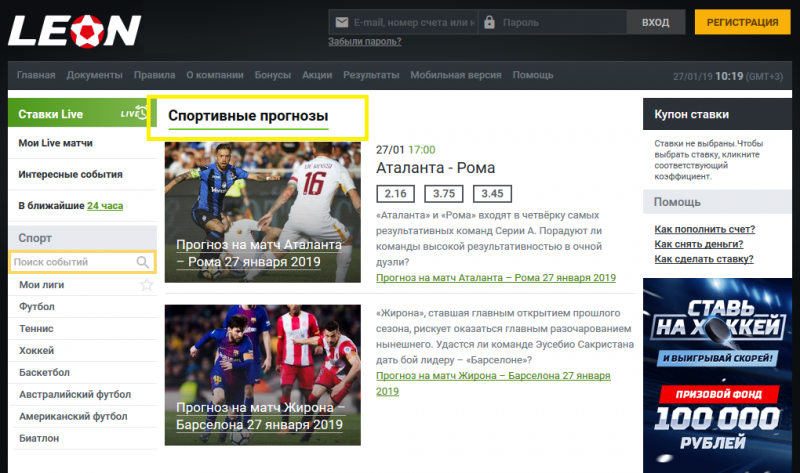Focus the E-mail or account number field
This screenshot has width=800, height=473.
tap(403, 22)
